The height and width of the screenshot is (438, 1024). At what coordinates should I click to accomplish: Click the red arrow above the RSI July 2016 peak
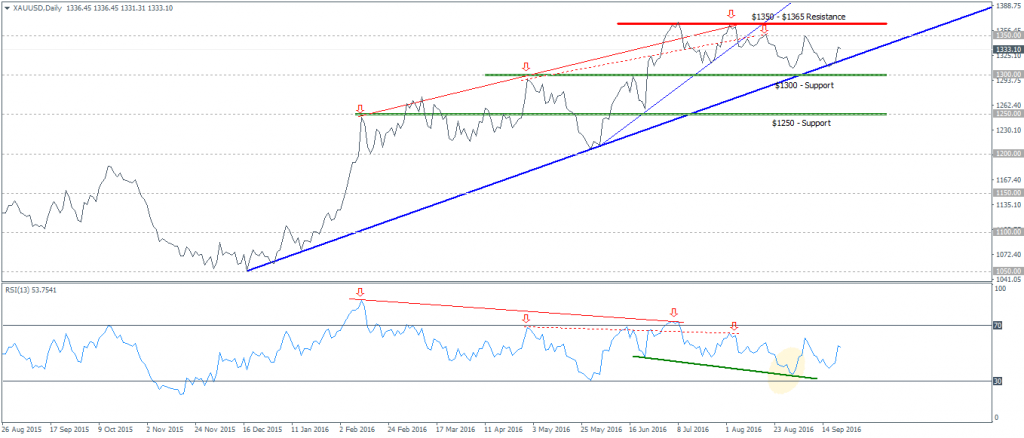673,313
